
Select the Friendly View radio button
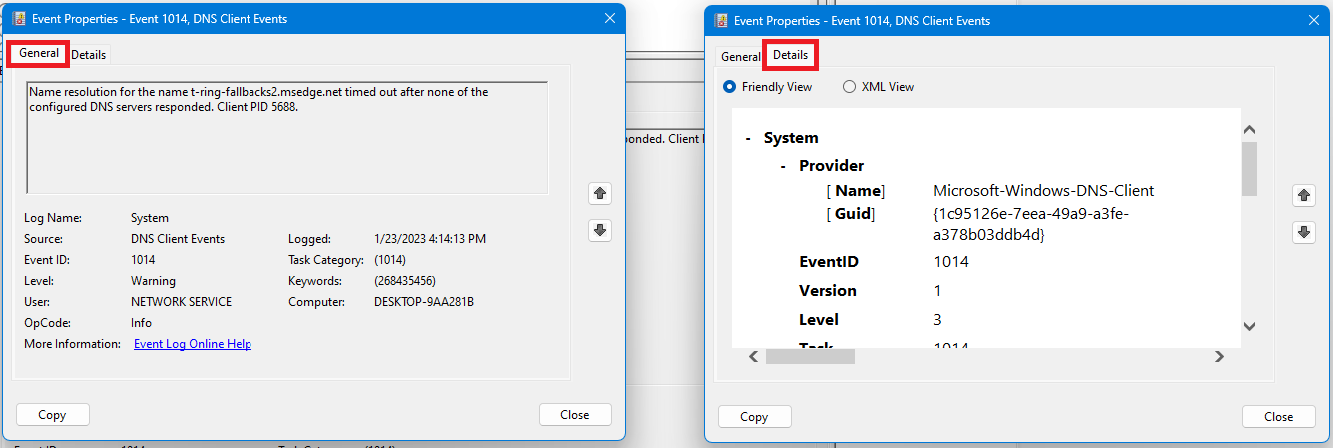point(729,87)
